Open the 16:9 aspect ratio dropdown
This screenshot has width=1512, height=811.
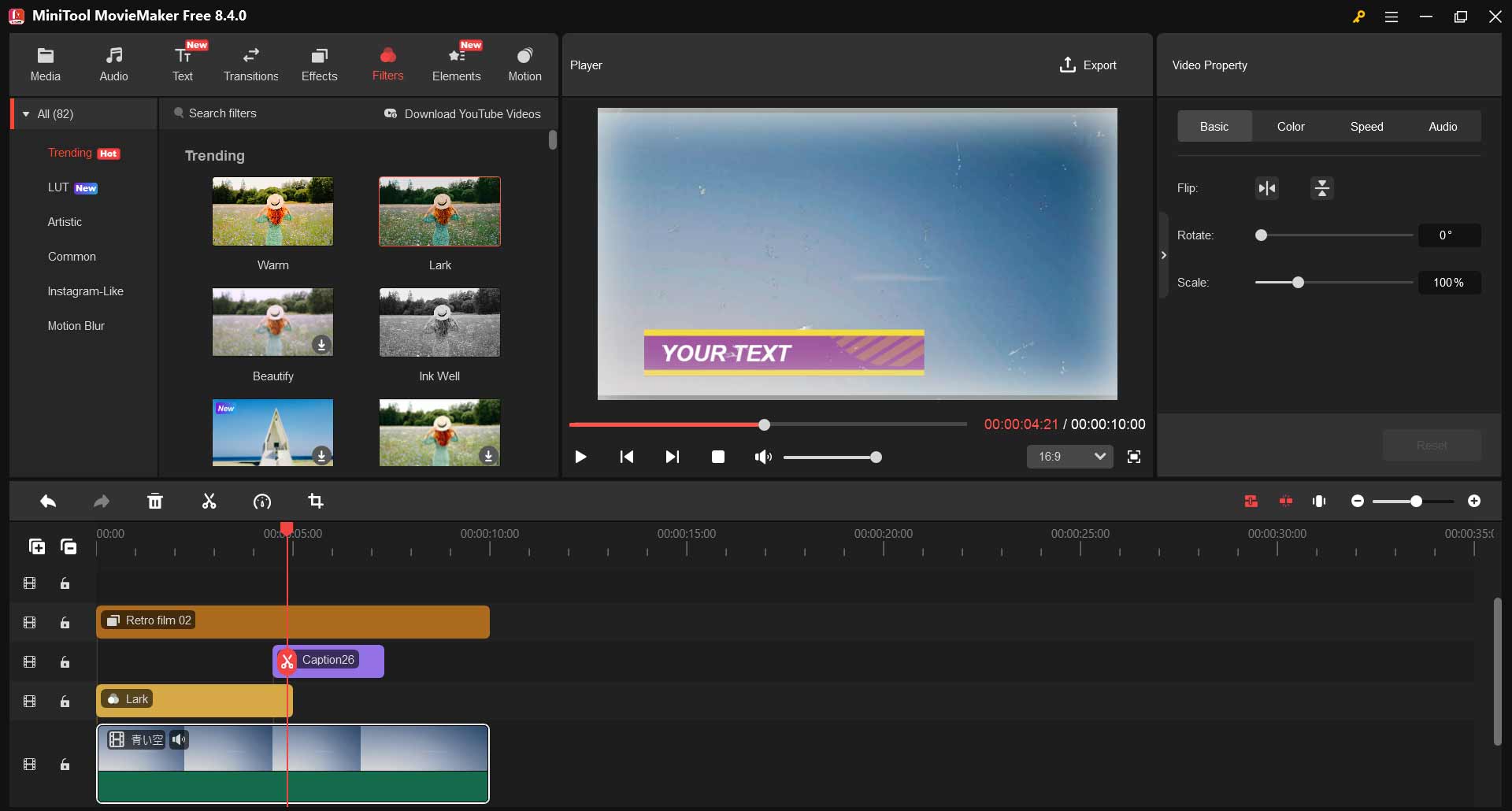pos(1069,457)
